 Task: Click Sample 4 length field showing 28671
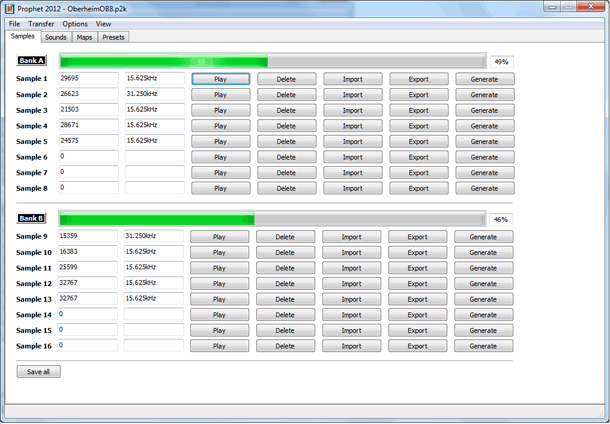[89, 125]
